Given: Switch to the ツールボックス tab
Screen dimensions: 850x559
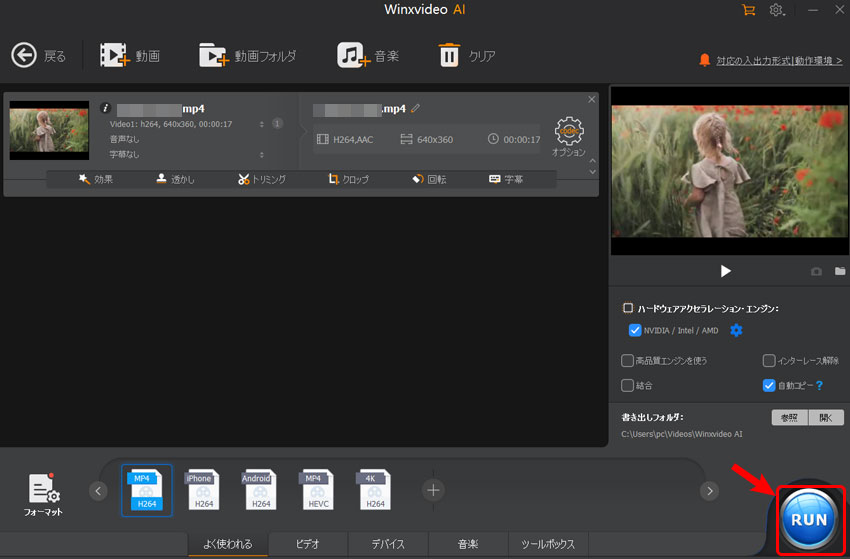Looking at the screenshot, I should point(547,544).
